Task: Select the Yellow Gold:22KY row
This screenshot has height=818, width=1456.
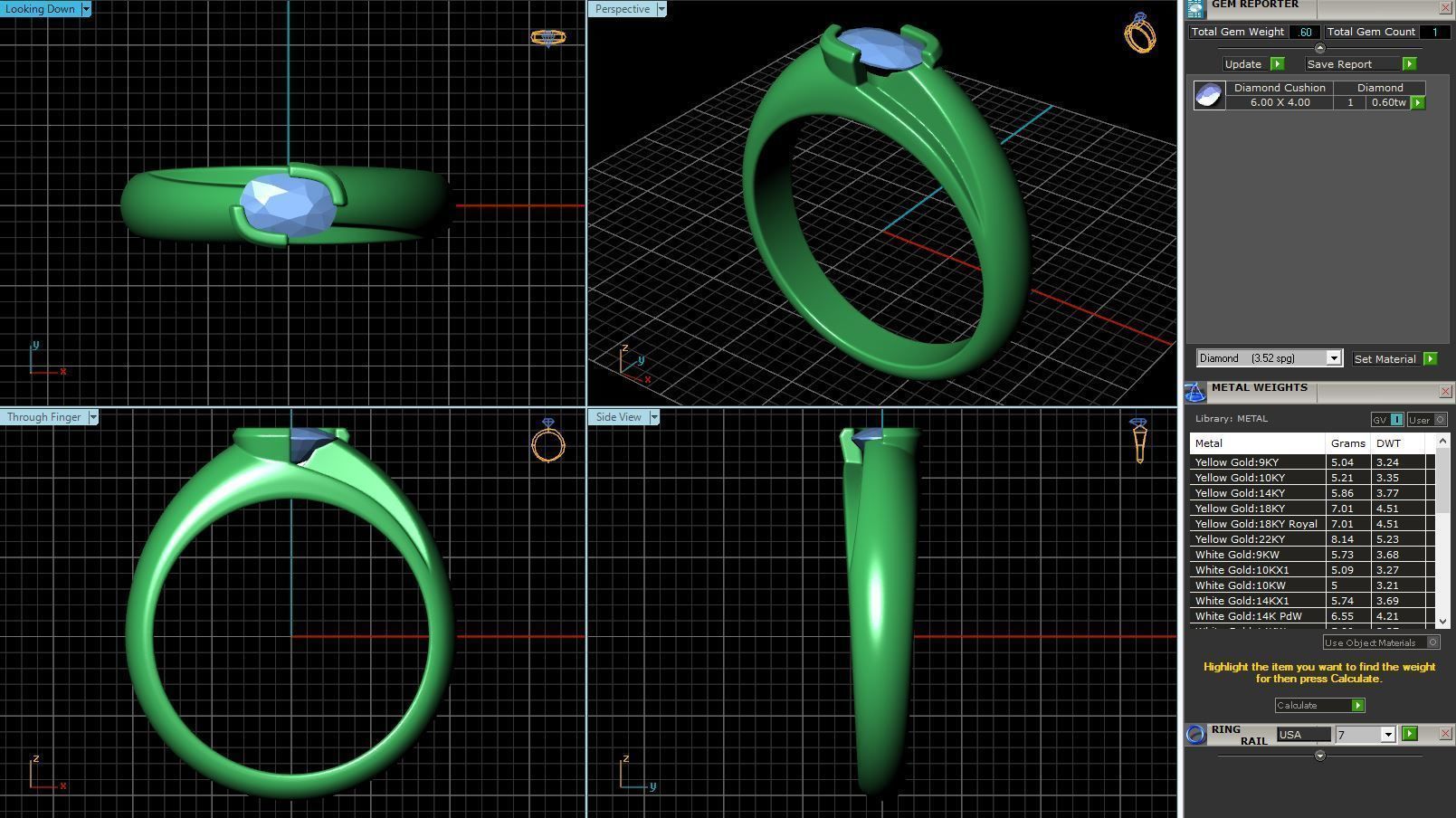Action: [1311, 539]
